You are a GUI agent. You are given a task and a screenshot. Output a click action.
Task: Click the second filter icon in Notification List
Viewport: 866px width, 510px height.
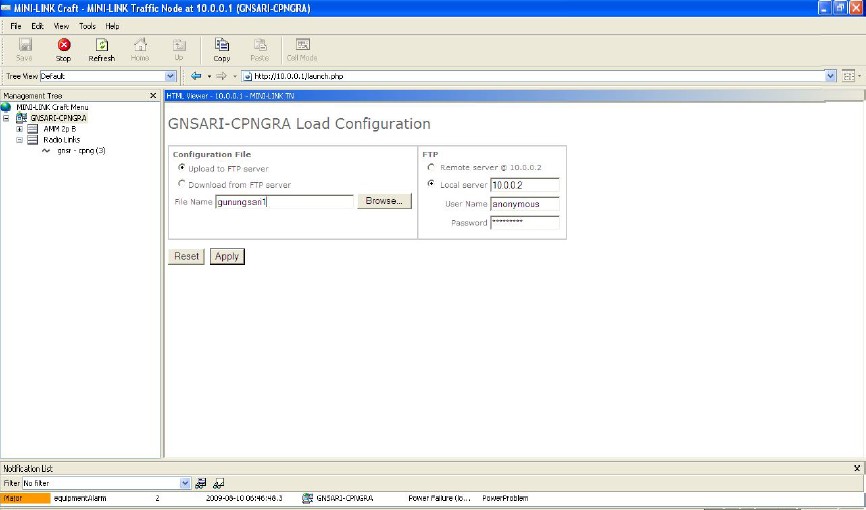coord(219,483)
